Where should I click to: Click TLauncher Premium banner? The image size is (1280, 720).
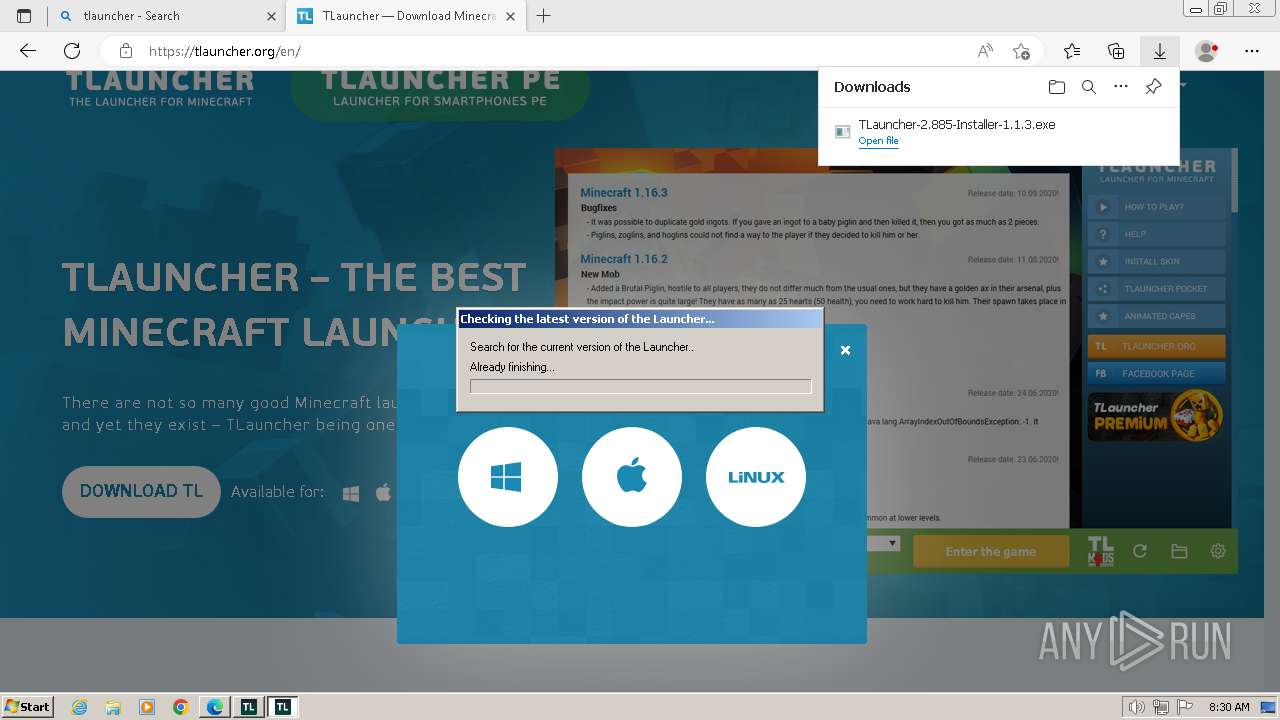[x=1156, y=416]
